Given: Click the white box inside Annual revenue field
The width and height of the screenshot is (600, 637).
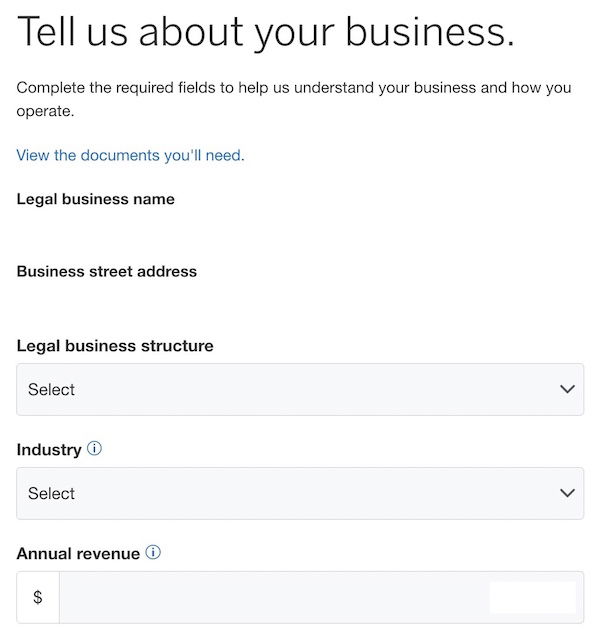Looking at the screenshot, I should click(533, 598).
